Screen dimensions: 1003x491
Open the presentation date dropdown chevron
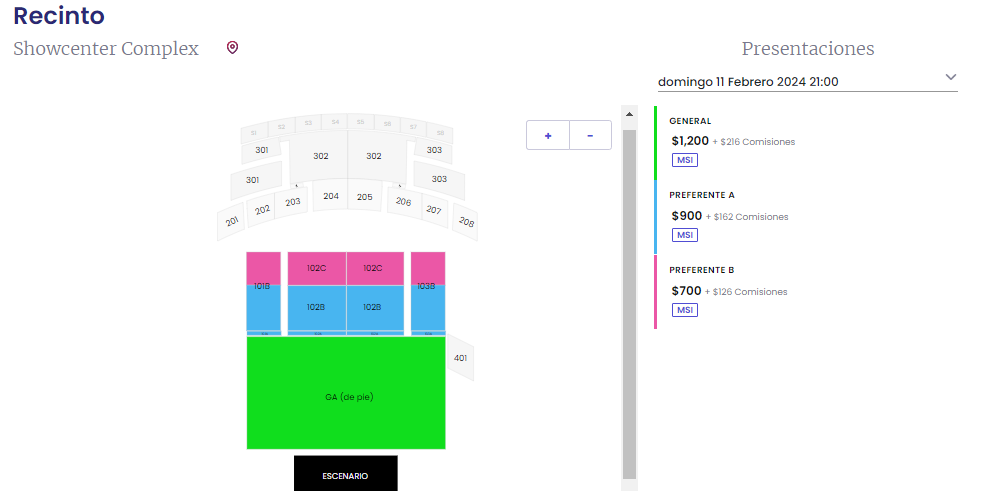pyautogui.click(x=951, y=77)
